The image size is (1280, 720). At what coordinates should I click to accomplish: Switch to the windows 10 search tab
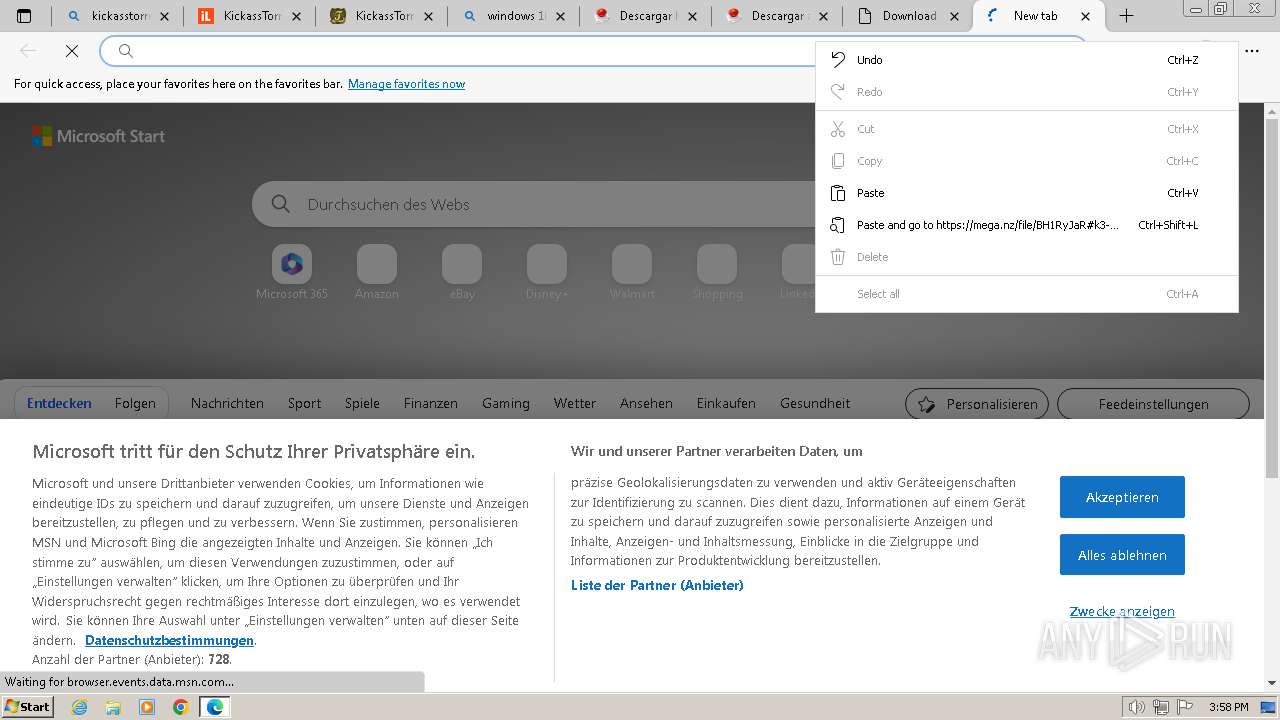[513, 16]
